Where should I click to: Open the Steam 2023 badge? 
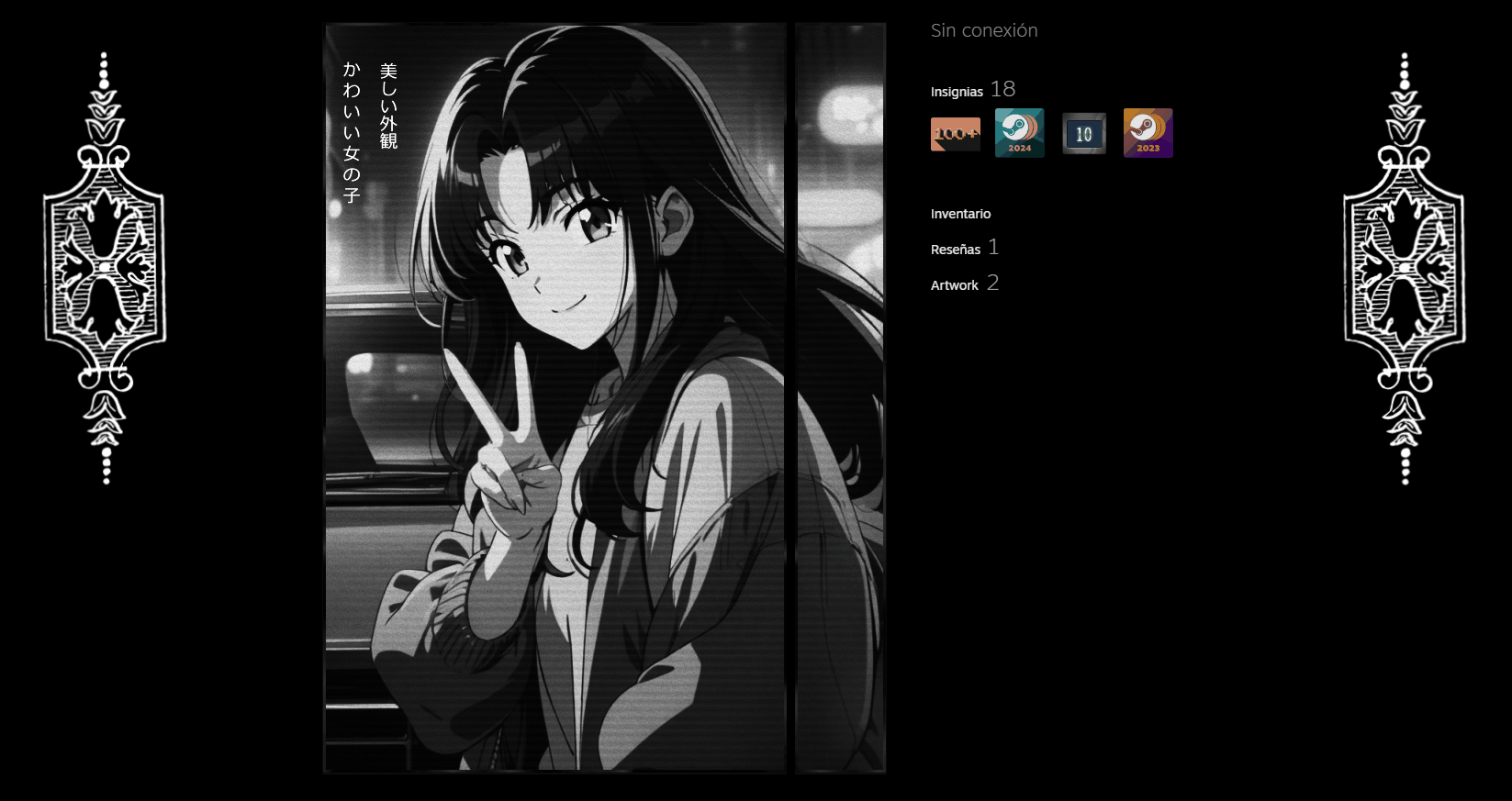click(x=1148, y=133)
